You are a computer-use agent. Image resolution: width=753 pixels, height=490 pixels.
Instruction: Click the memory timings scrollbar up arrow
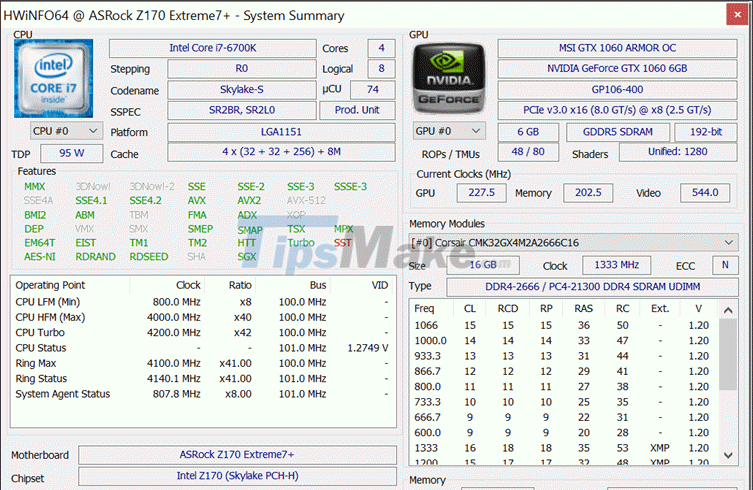pyautogui.click(x=728, y=310)
